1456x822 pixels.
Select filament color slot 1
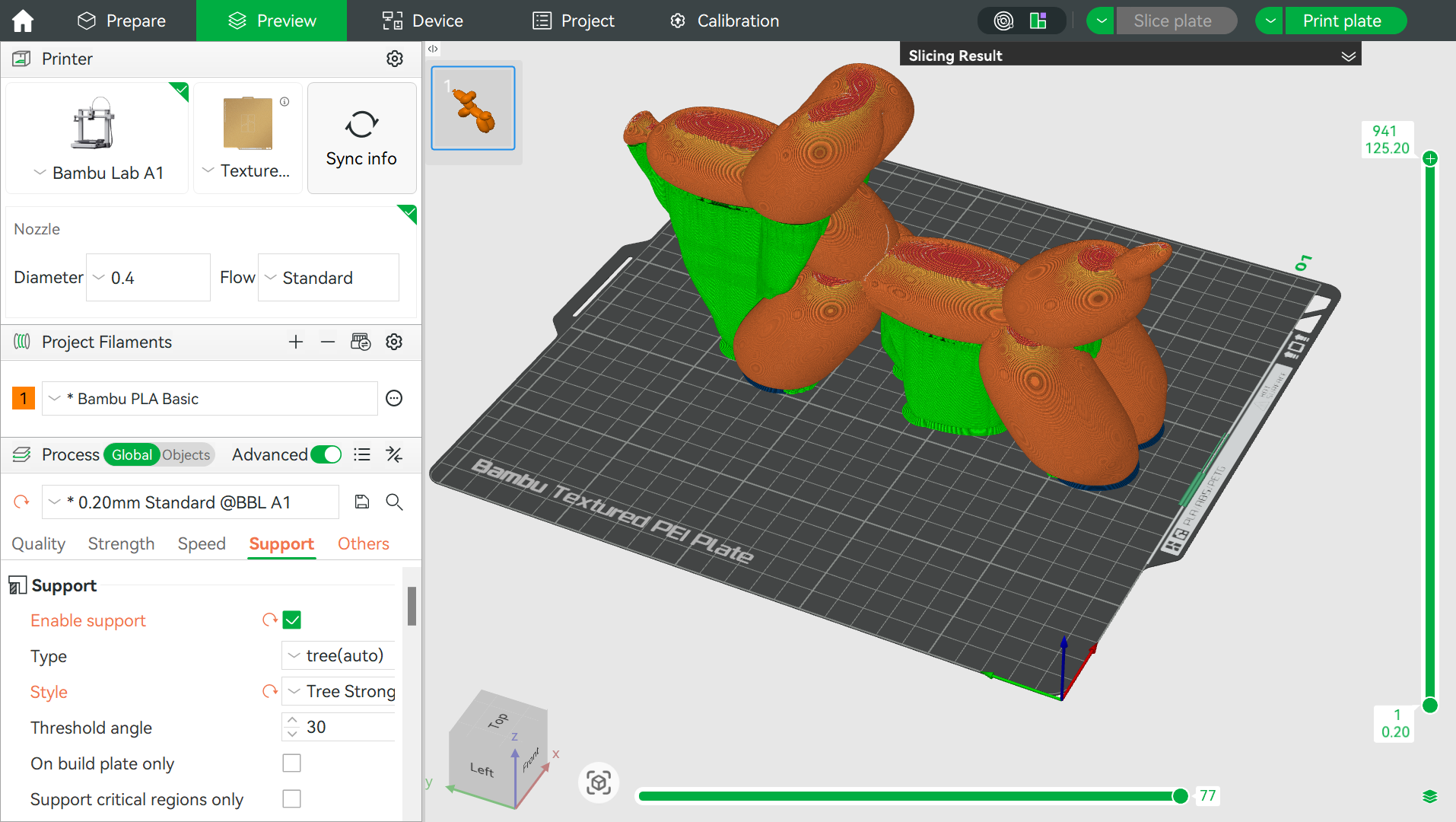click(24, 398)
